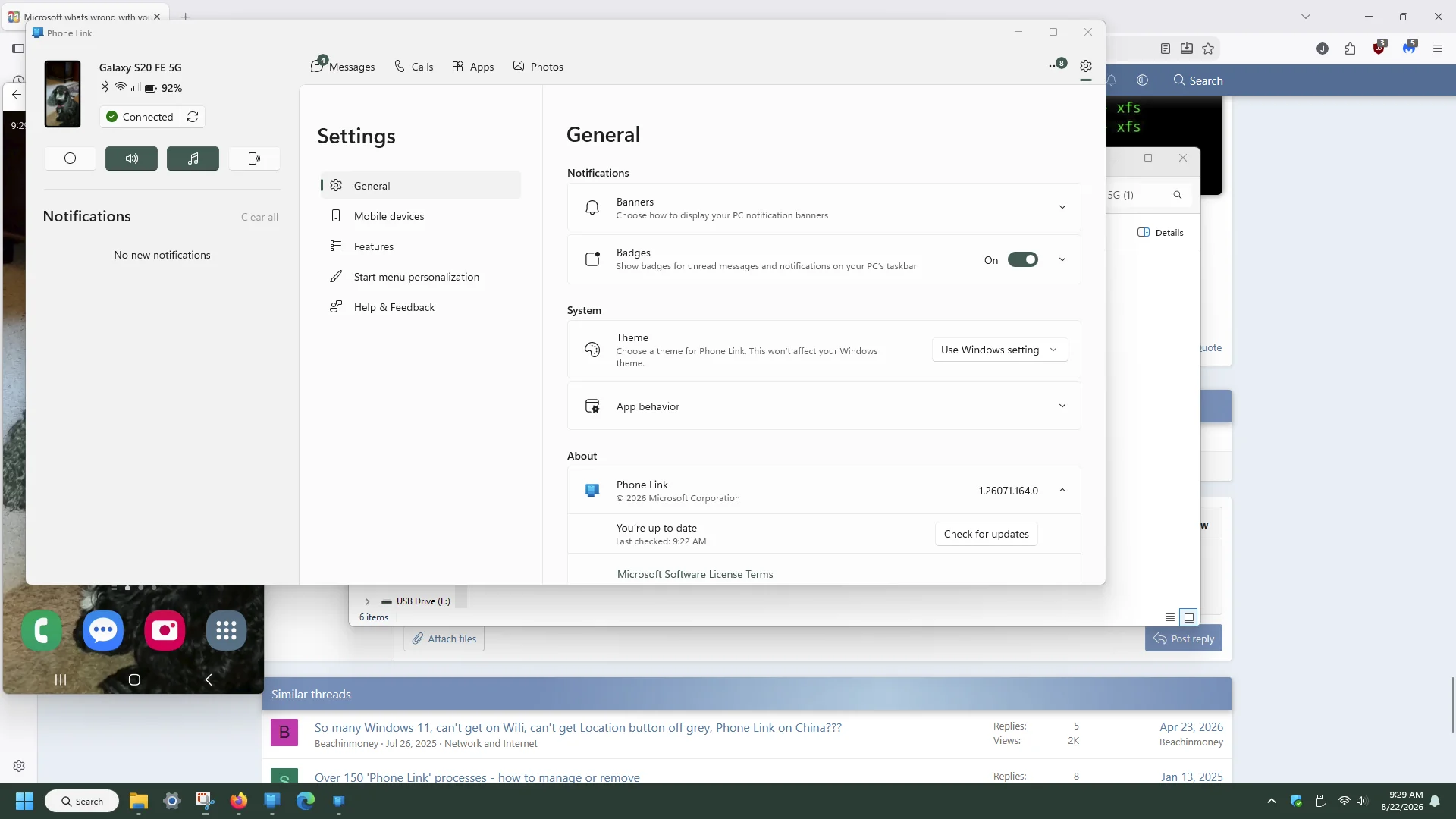Tap the phone's back navigation button
The width and height of the screenshot is (1456, 819).
(x=209, y=679)
